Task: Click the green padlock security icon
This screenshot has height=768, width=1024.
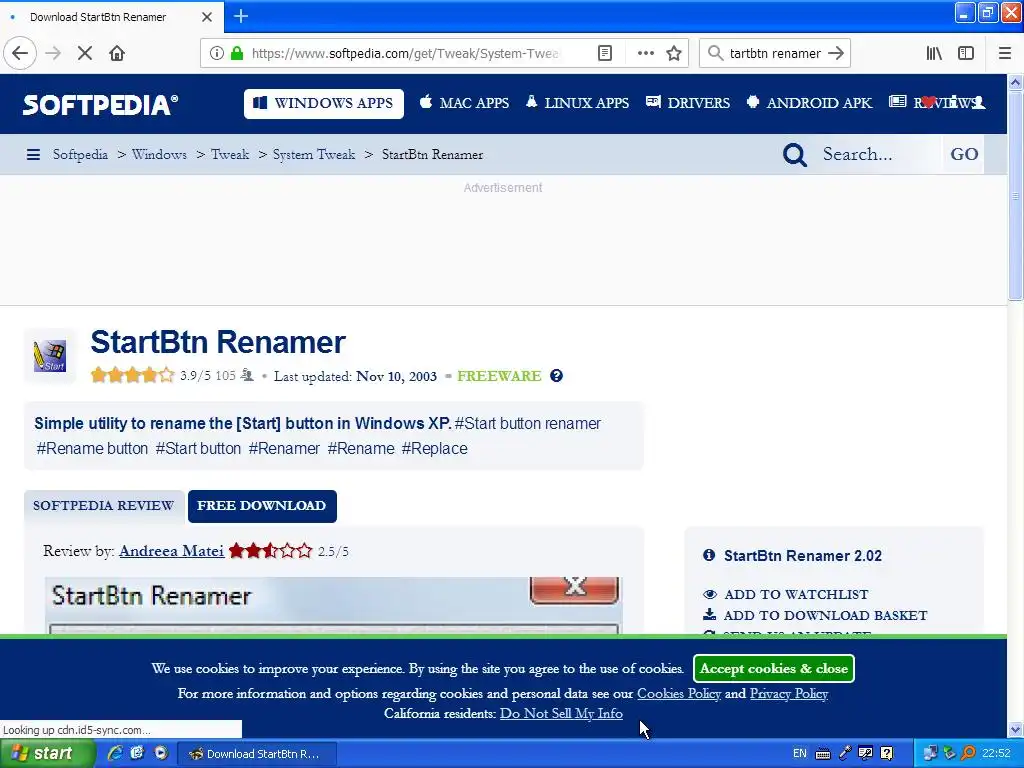Action: (237, 54)
